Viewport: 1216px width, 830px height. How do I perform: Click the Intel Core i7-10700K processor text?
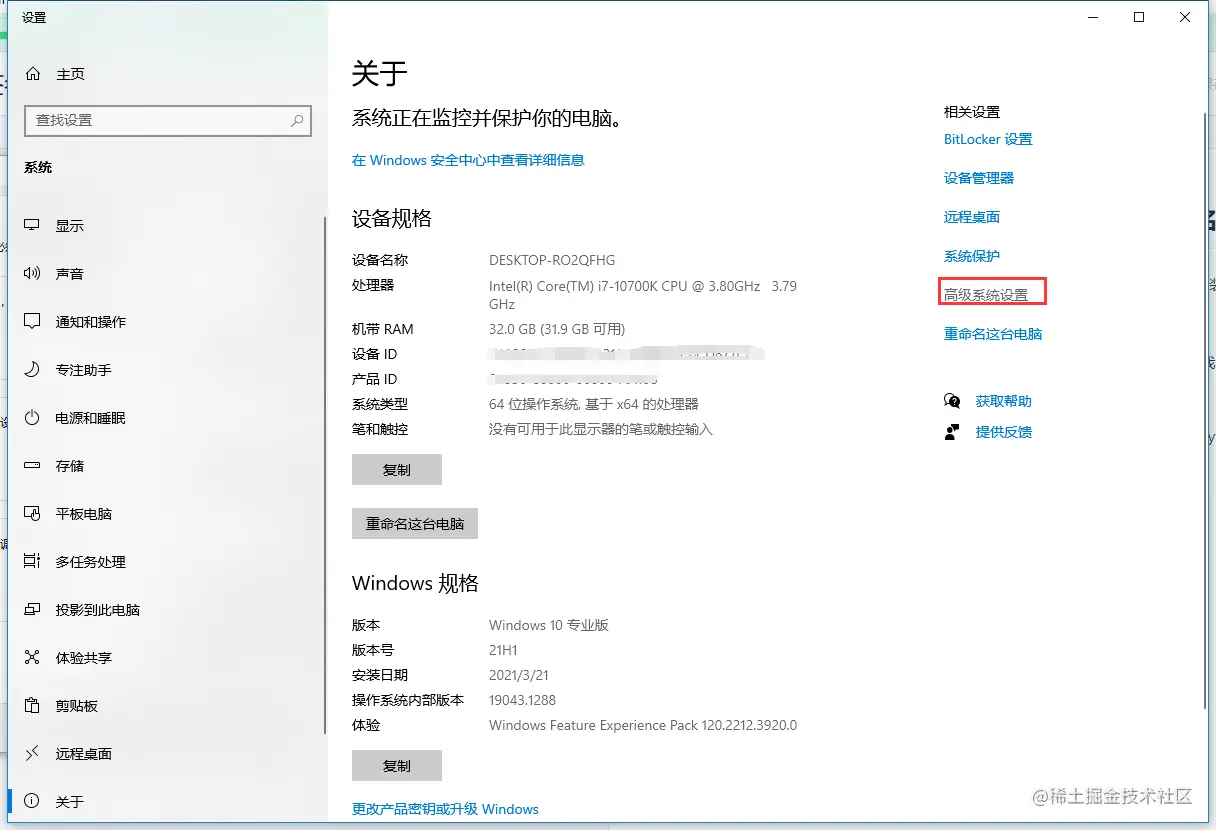(643, 294)
